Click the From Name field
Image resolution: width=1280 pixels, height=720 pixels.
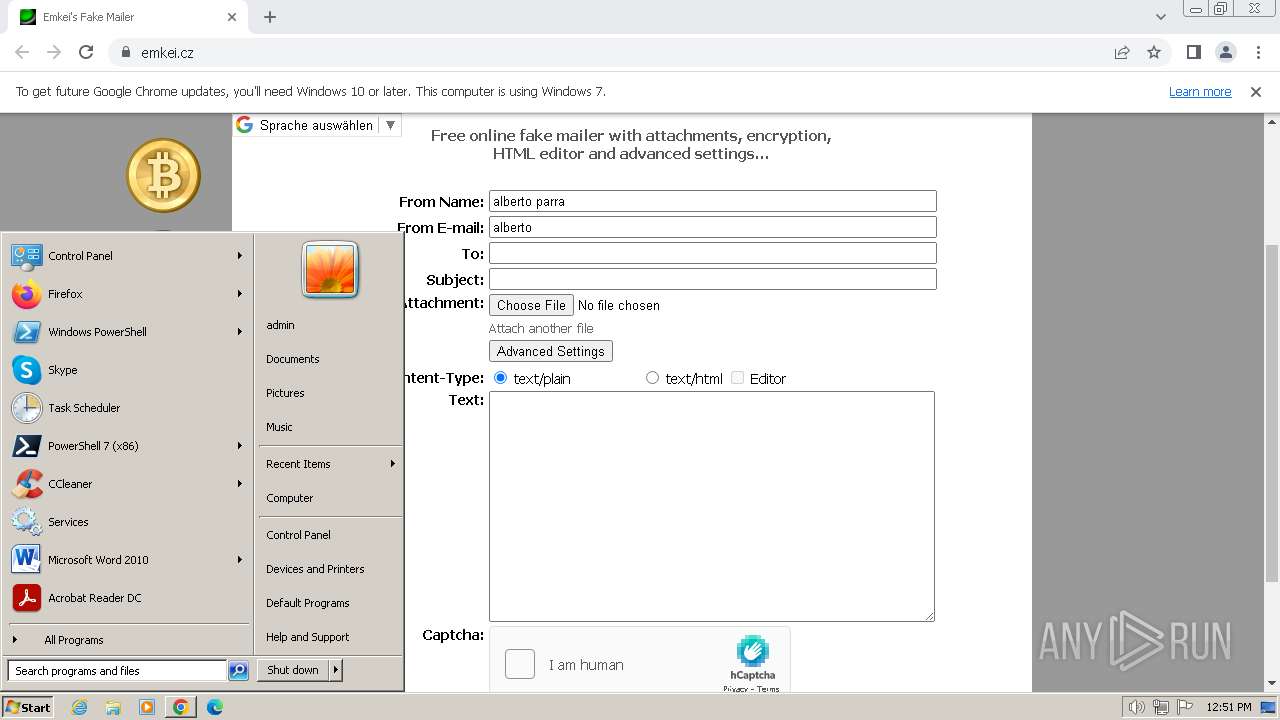pos(713,201)
